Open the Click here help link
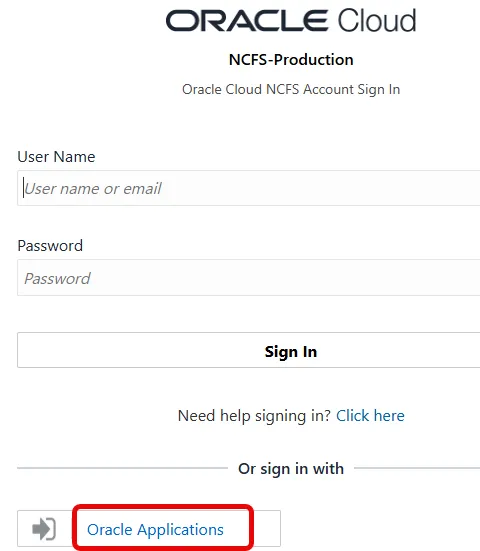Viewport: 480px width, 551px height. coord(370,416)
